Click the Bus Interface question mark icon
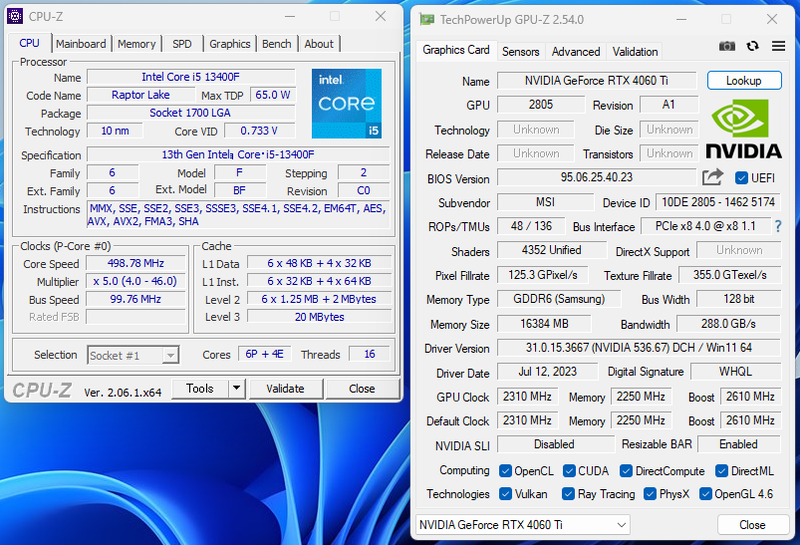 pos(777,227)
